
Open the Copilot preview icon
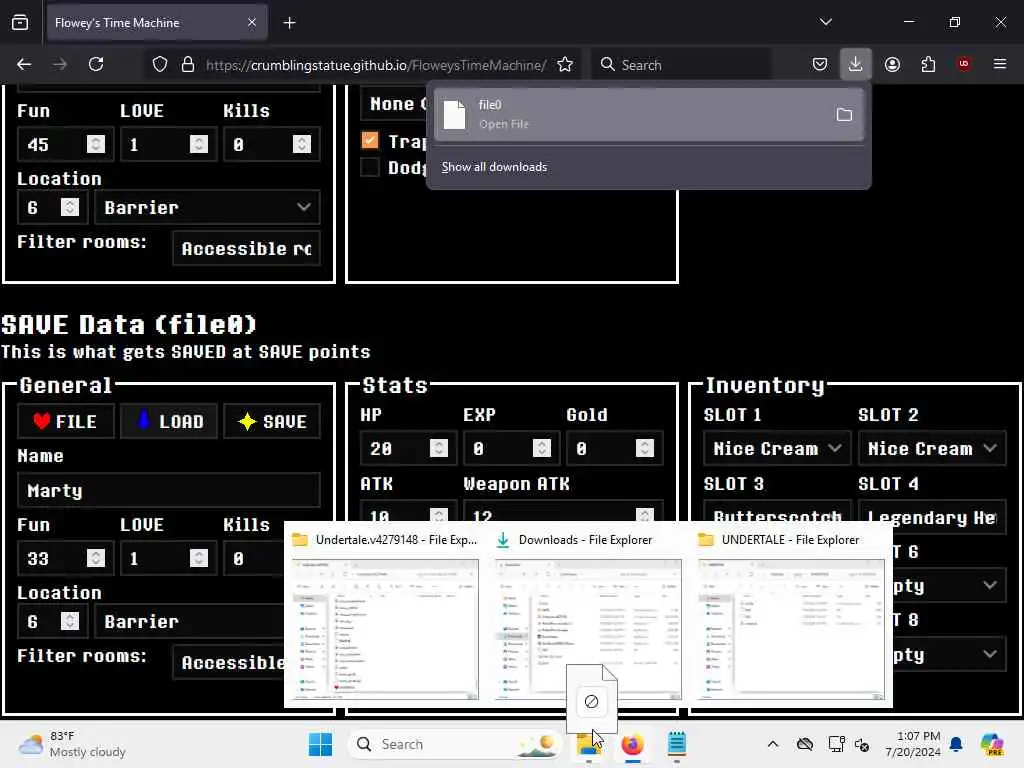tap(992, 744)
